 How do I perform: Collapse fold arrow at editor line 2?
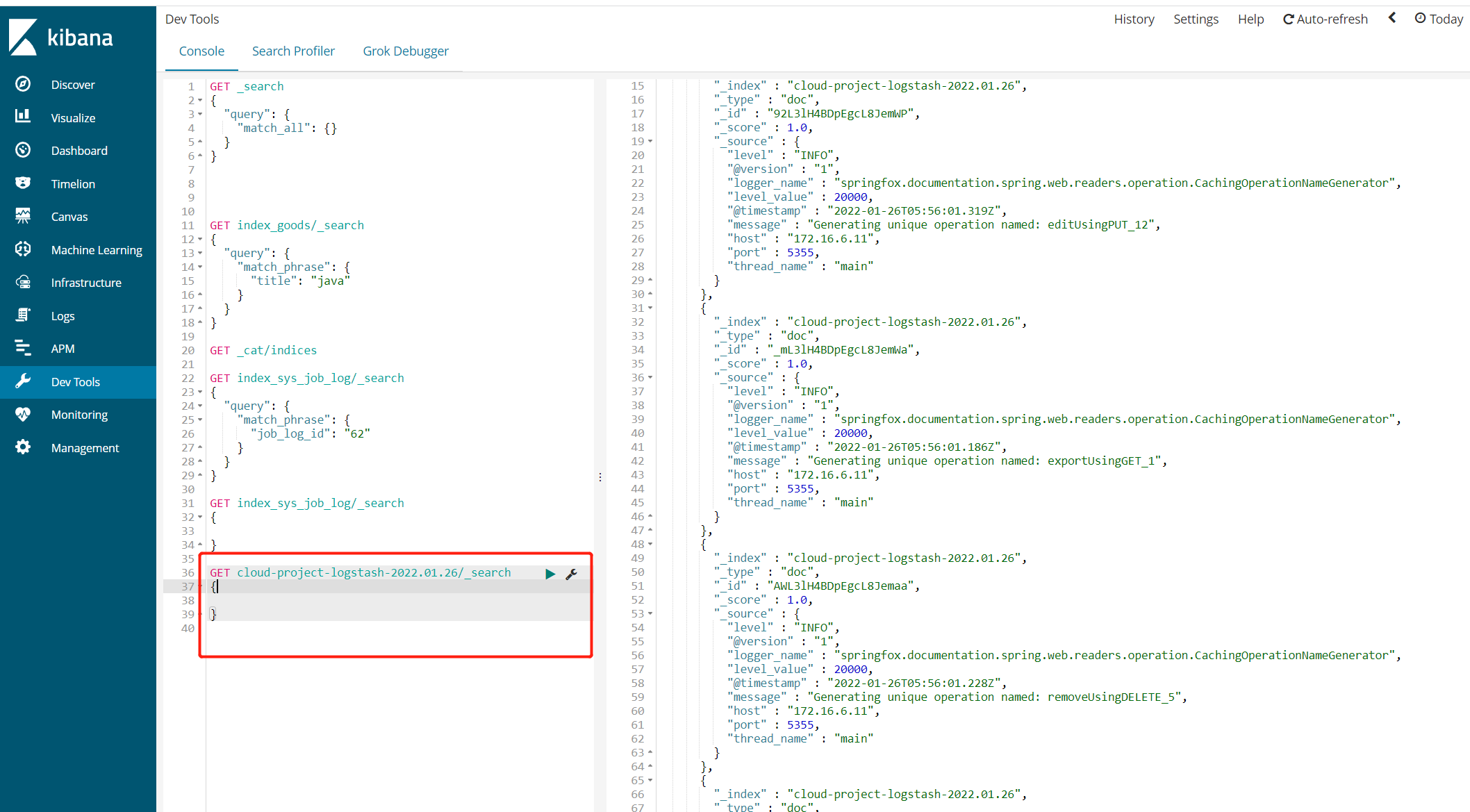[200, 101]
